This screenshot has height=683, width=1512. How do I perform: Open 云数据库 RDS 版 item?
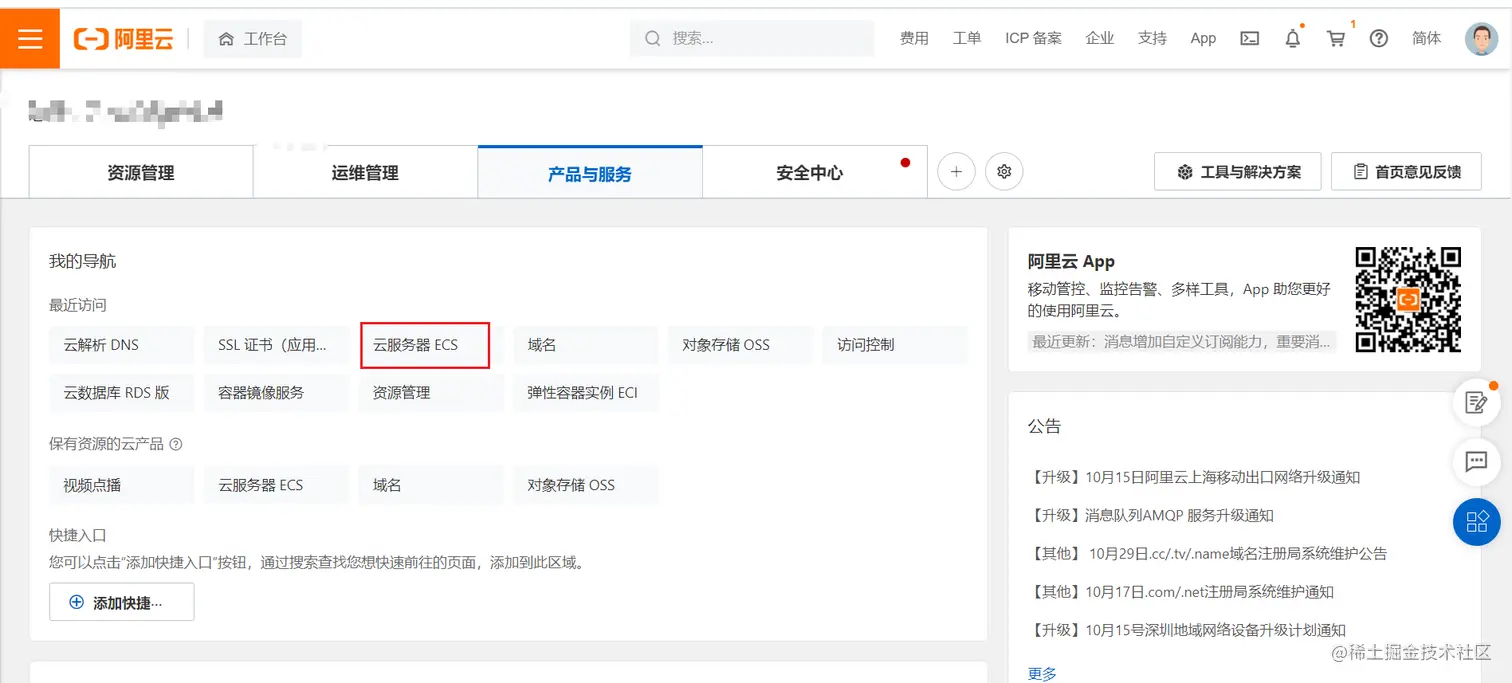[122, 393]
